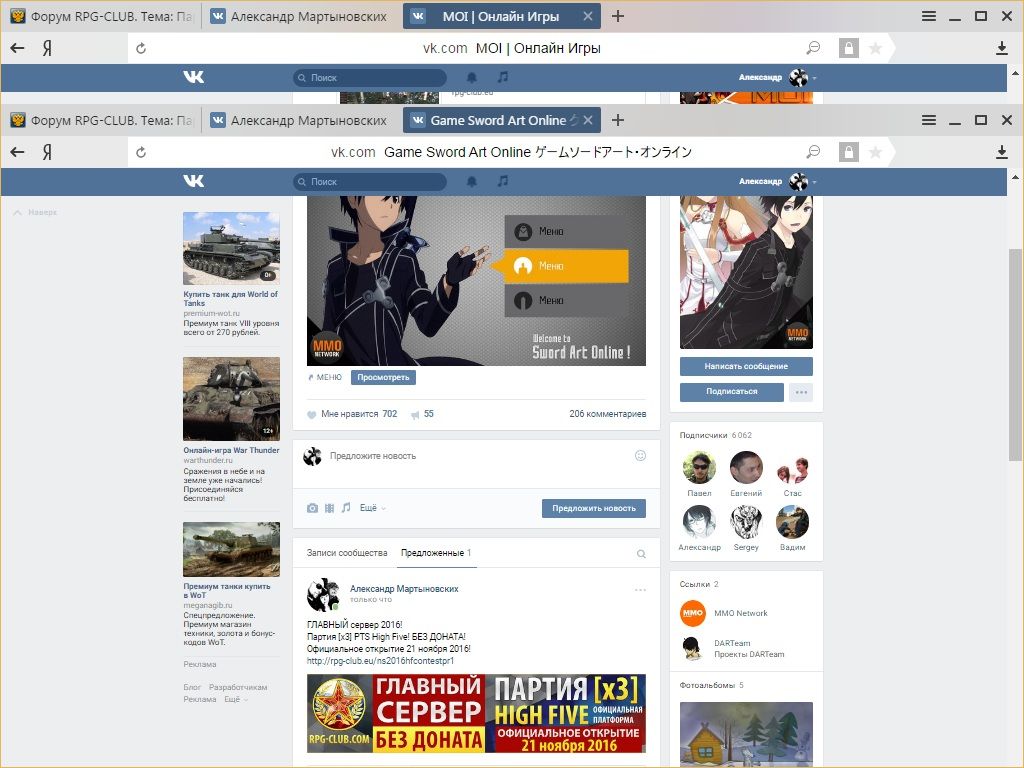Screen dimensions: 1024x768
Task: Open Александр profile dropdown in rear header
Action: pos(777,78)
